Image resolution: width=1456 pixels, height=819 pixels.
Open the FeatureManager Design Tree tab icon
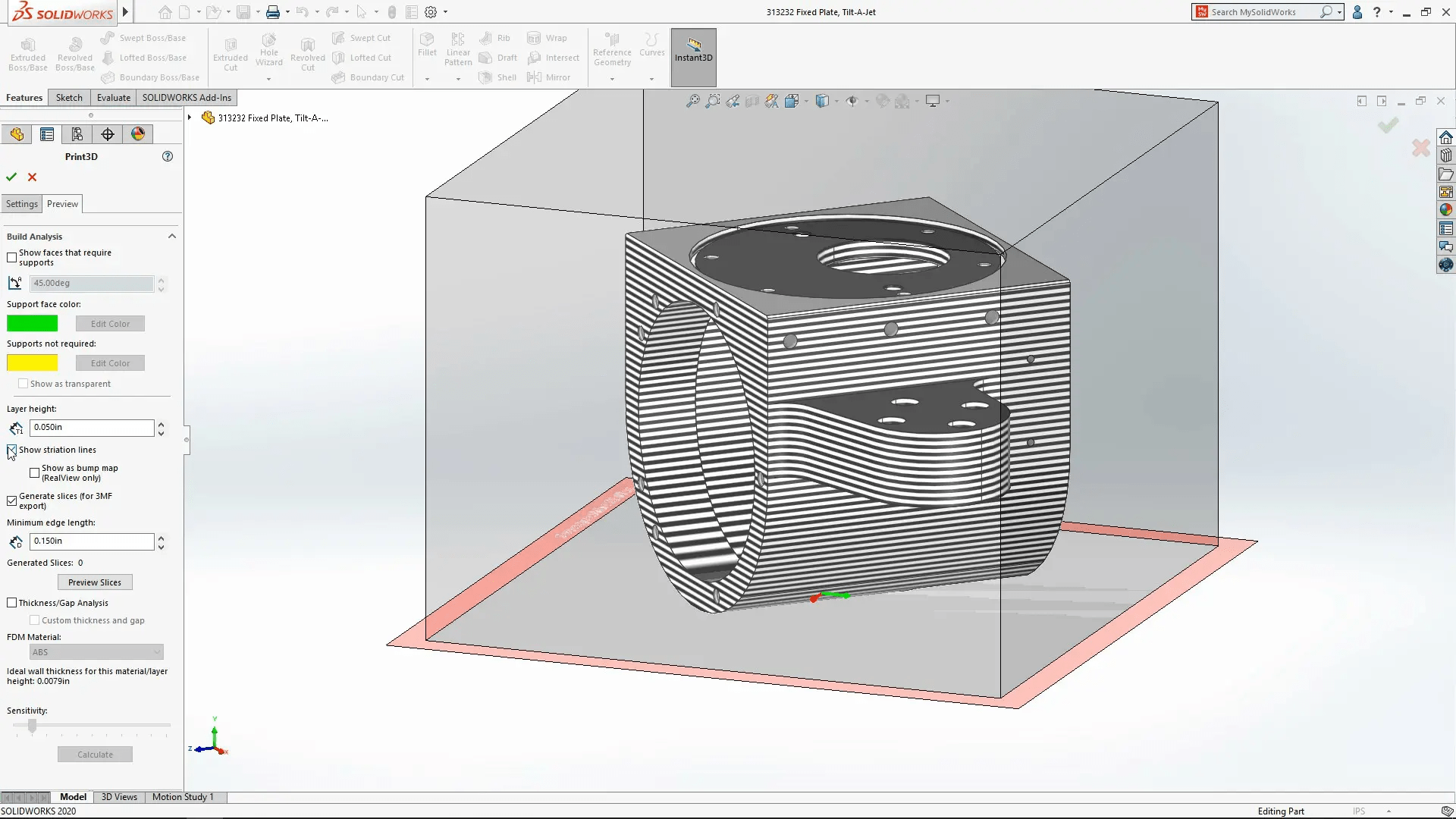click(17, 134)
